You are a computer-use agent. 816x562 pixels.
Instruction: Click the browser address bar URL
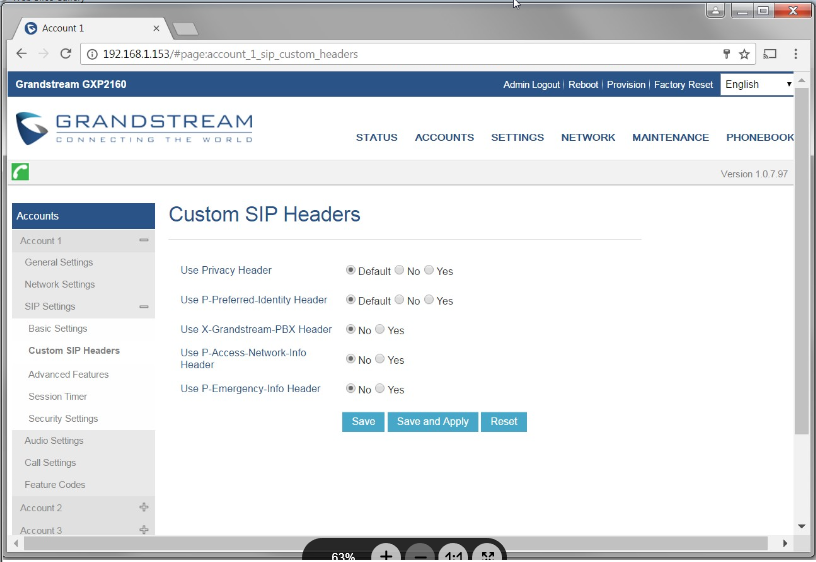(231, 54)
